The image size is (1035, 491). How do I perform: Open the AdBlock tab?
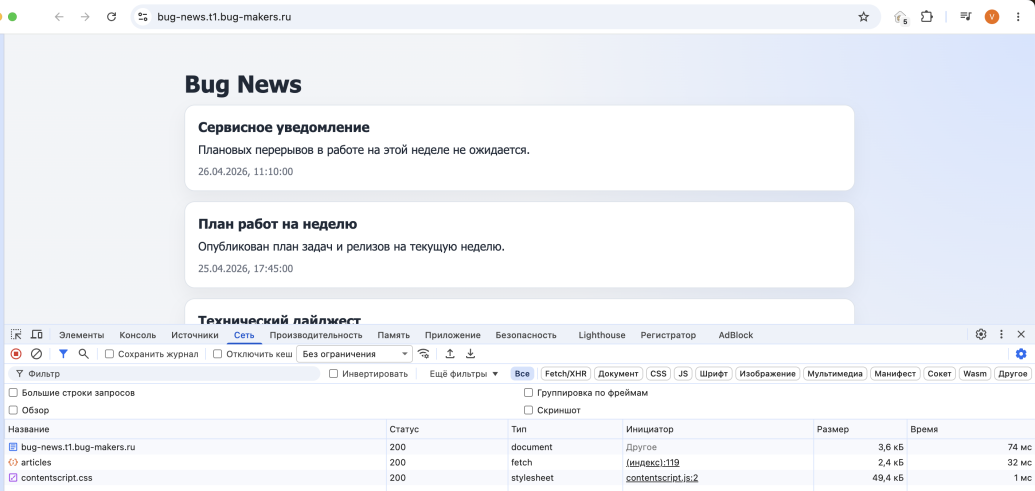pyautogui.click(x=736, y=335)
